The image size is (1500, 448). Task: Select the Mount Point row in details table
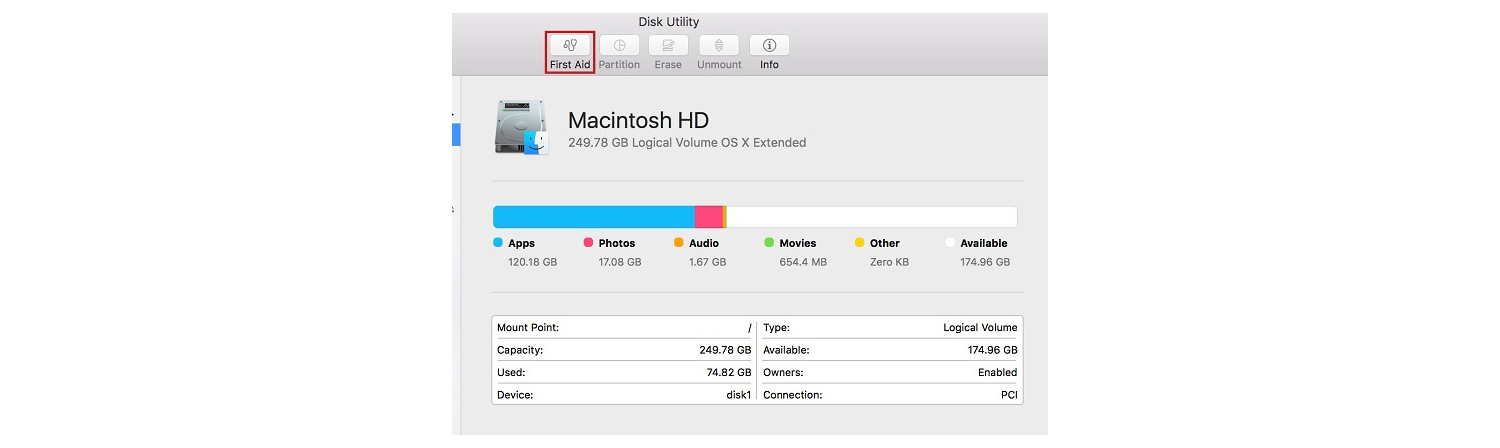click(624, 328)
